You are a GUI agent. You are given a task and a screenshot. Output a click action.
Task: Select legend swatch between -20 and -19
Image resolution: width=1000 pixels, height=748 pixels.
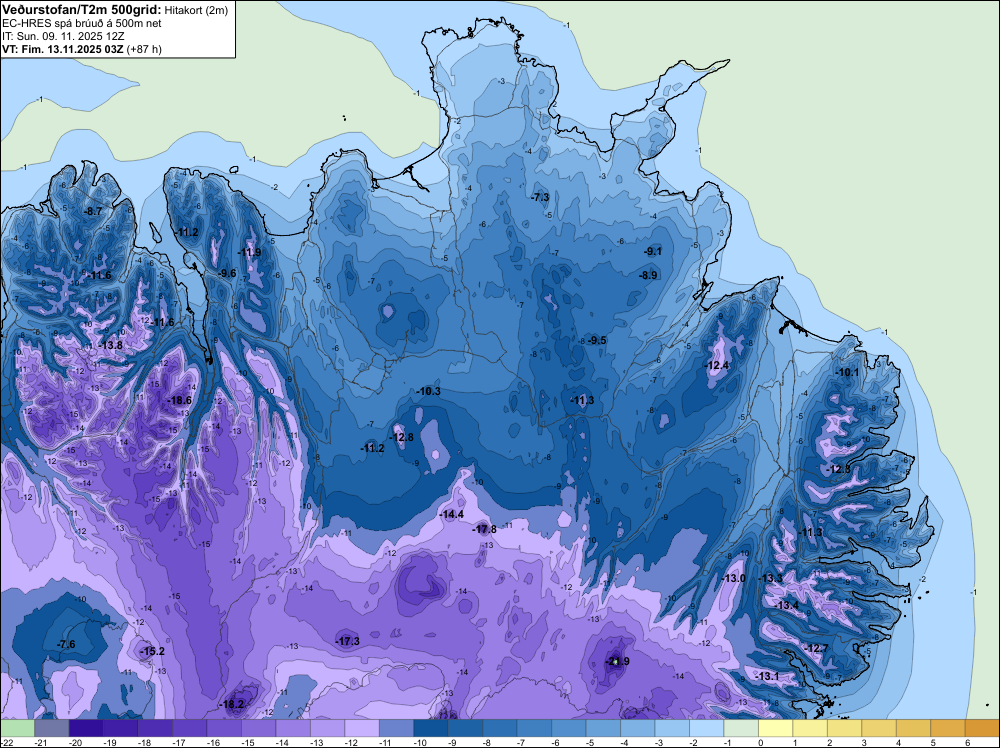tap(86, 728)
